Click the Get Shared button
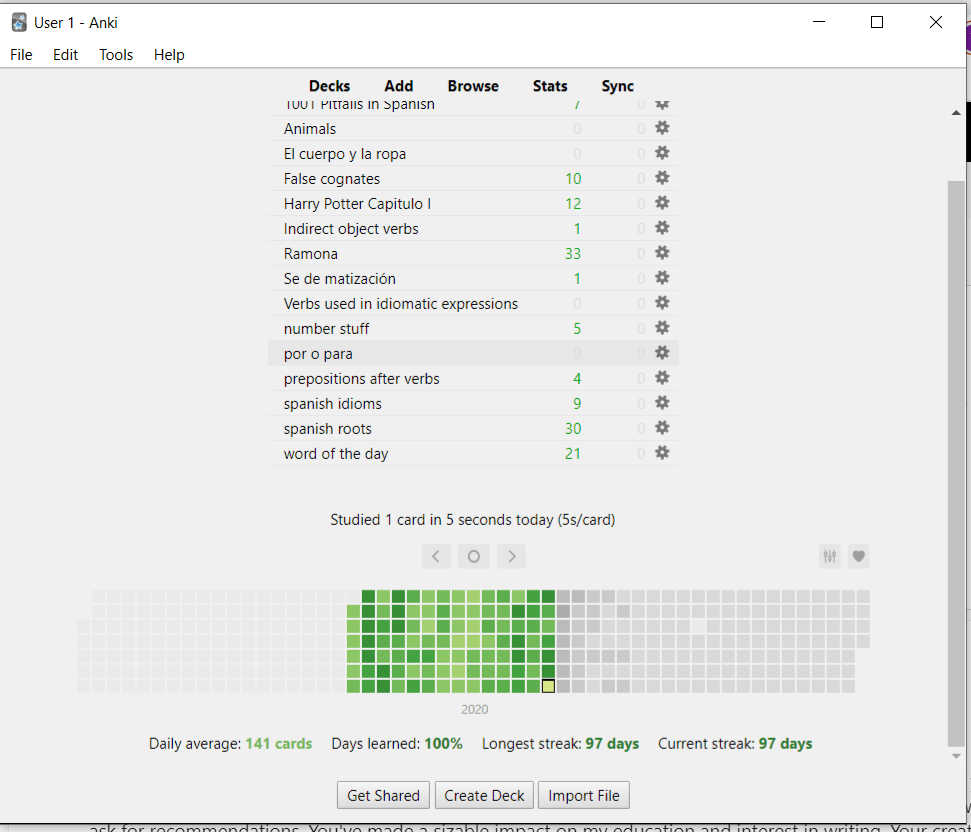 pyautogui.click(x=384, y=796)
